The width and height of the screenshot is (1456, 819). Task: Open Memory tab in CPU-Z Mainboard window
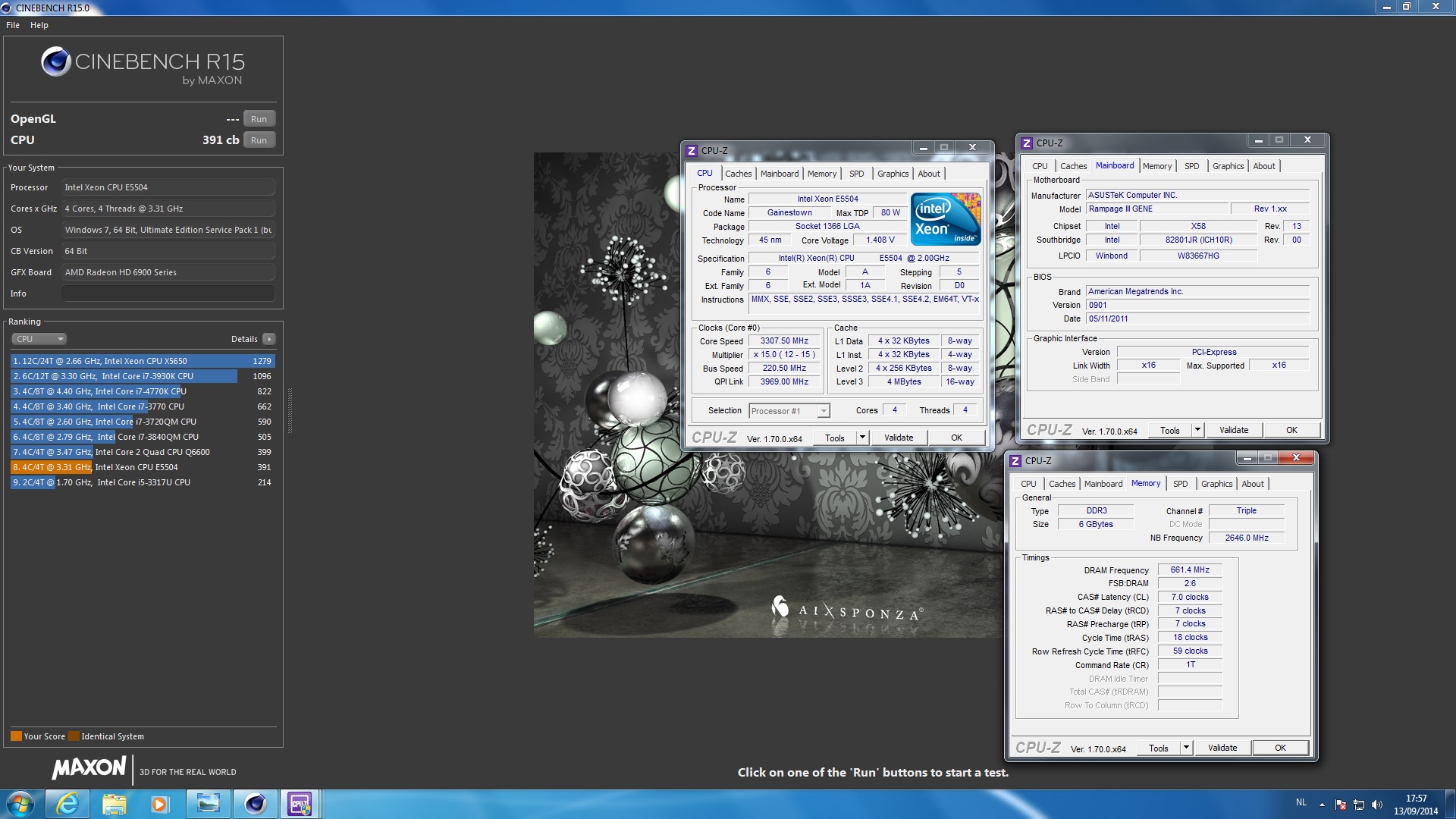[x=1156, y=166]
